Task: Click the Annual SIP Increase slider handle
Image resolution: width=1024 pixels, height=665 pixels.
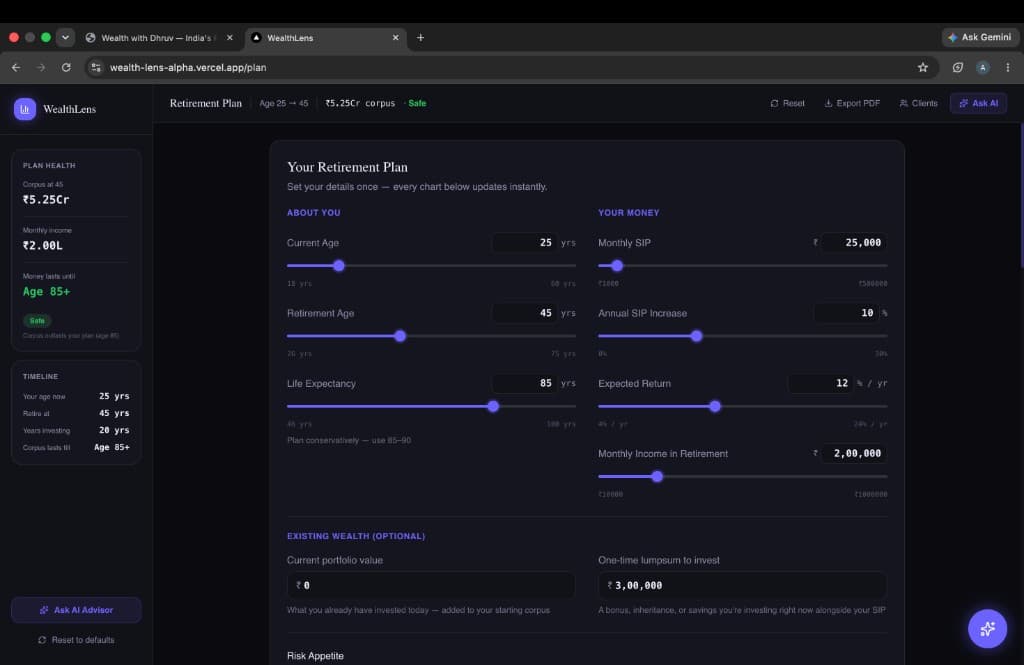Action: click(696, 336)
